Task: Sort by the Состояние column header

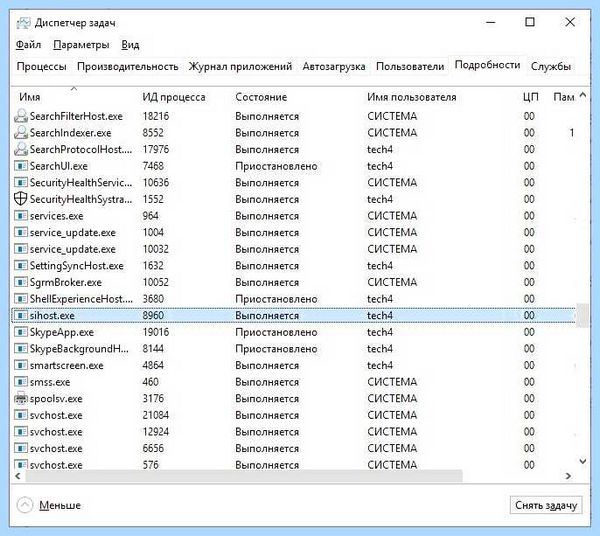Action: 261,97
